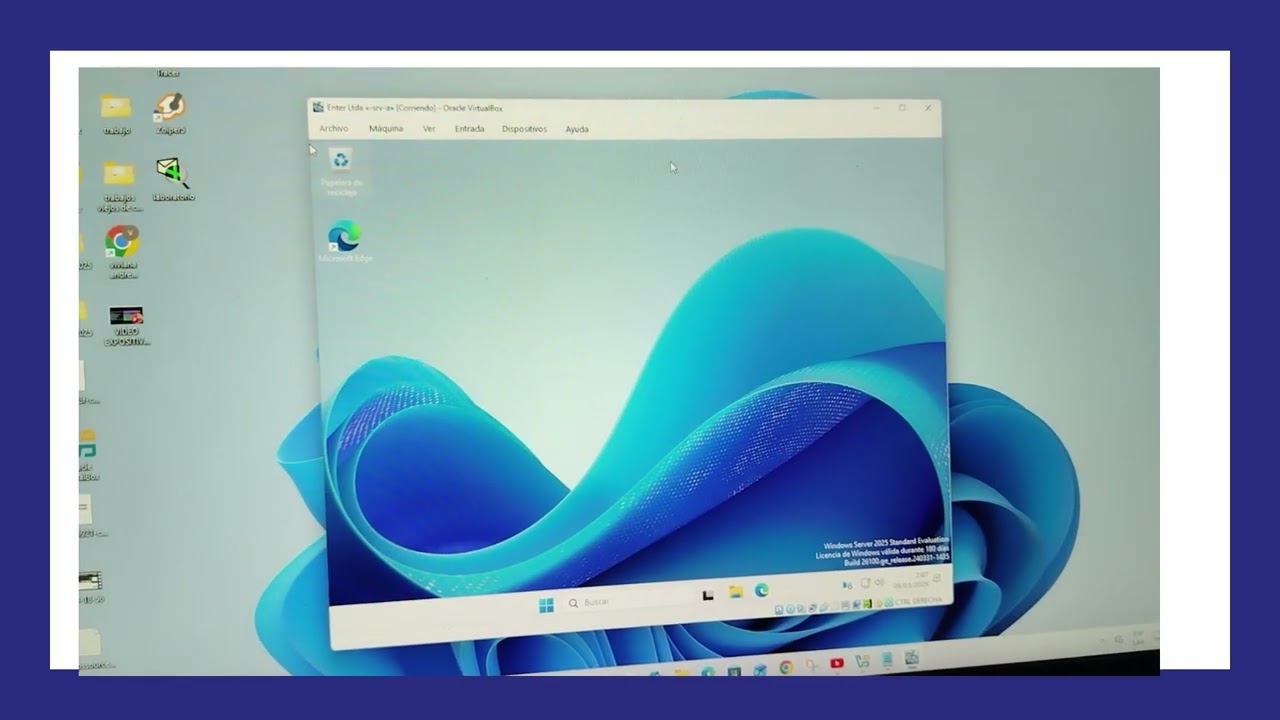Select the Chrome profile shortcut on host desktop
1280x720 pixels.
click(x=123, y=252)
